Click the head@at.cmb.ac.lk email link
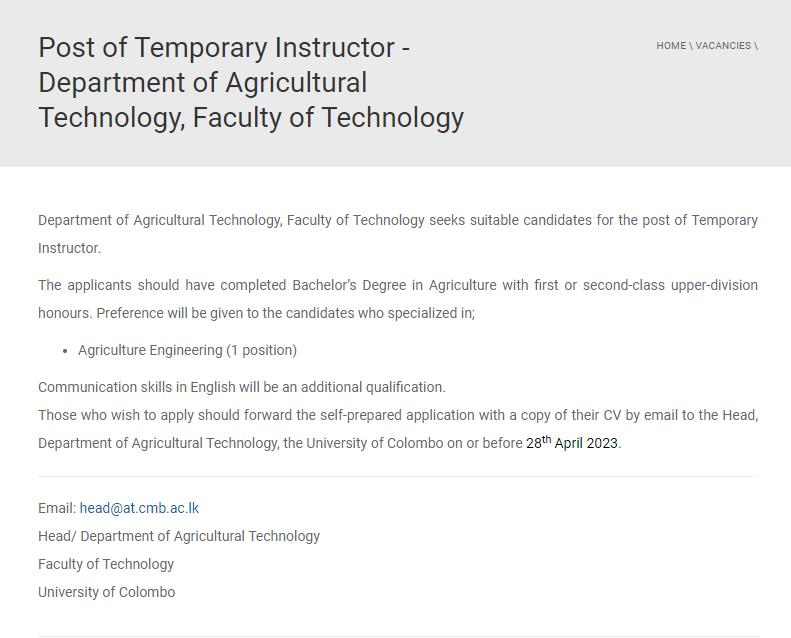This screenshot has width=791, height=638. coord(139,508)
